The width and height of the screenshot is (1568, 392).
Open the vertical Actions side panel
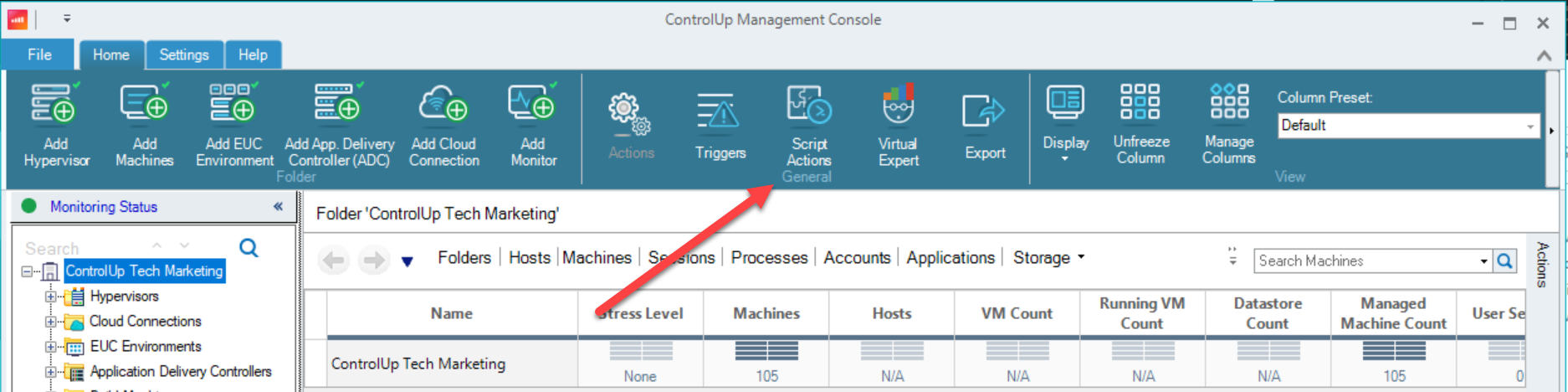(1542, 265)
